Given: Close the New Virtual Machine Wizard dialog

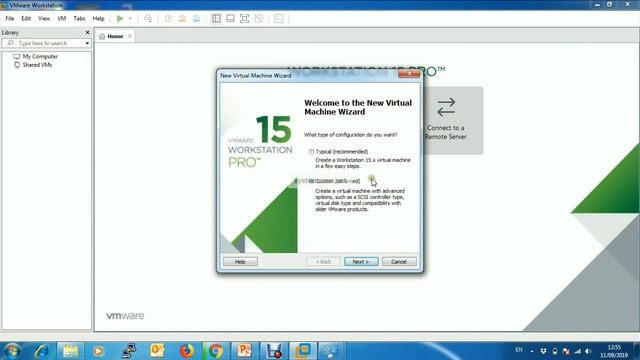Looking at the screenshot, I should coord(409,74).
